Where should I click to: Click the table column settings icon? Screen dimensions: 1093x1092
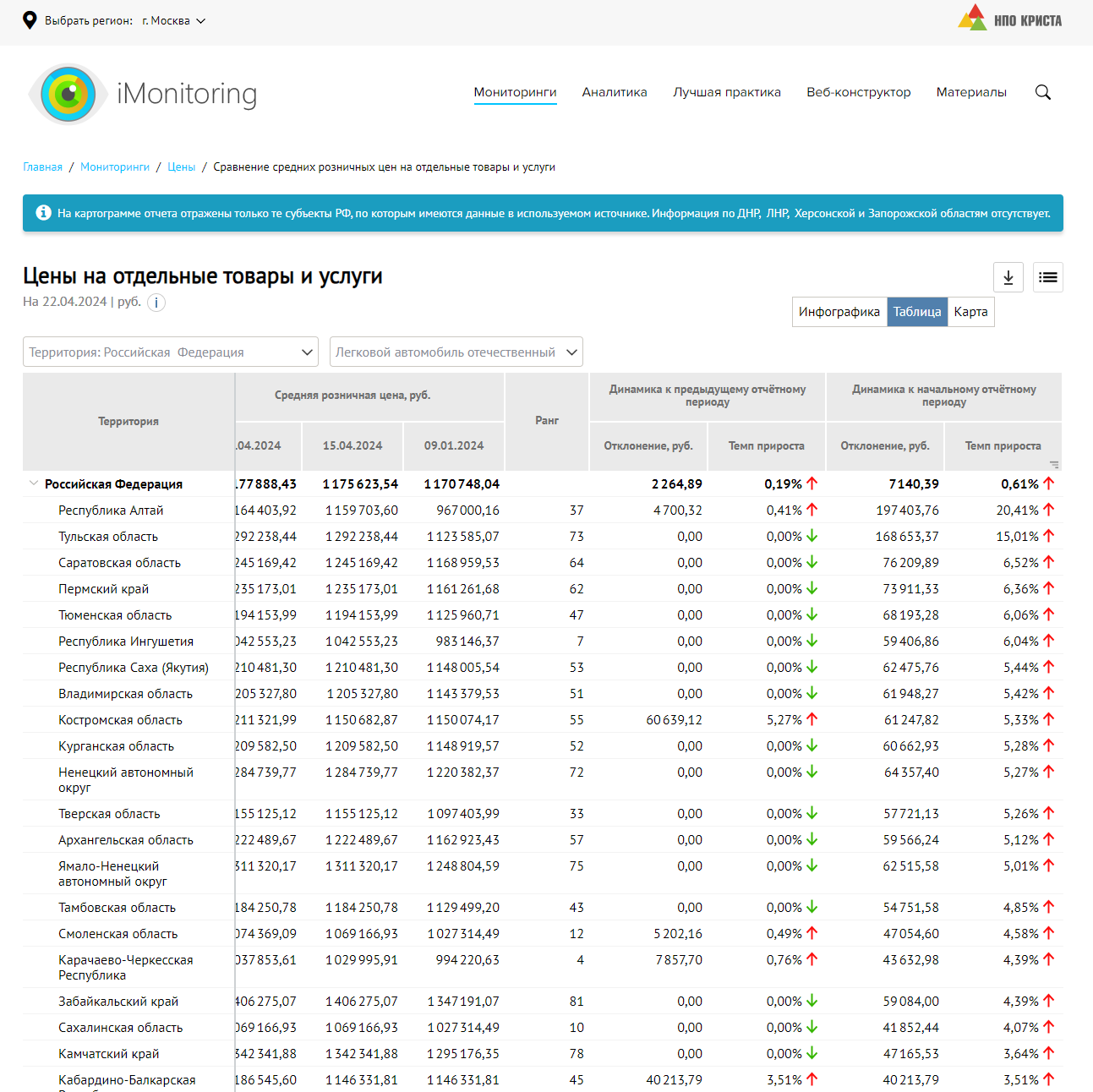click(x=1053, y=464)
